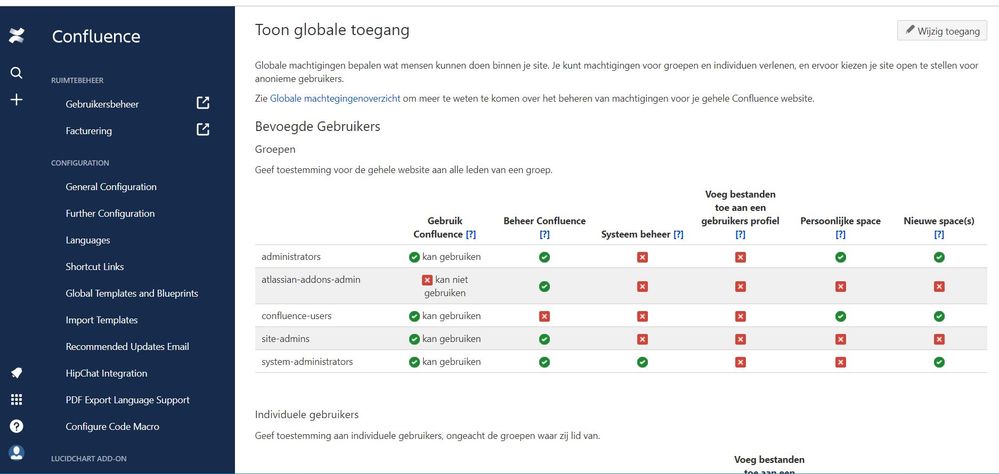Click green check for administrators Persoonlijke space
Viewport: 999px width, 474px height.
(840, 257)
